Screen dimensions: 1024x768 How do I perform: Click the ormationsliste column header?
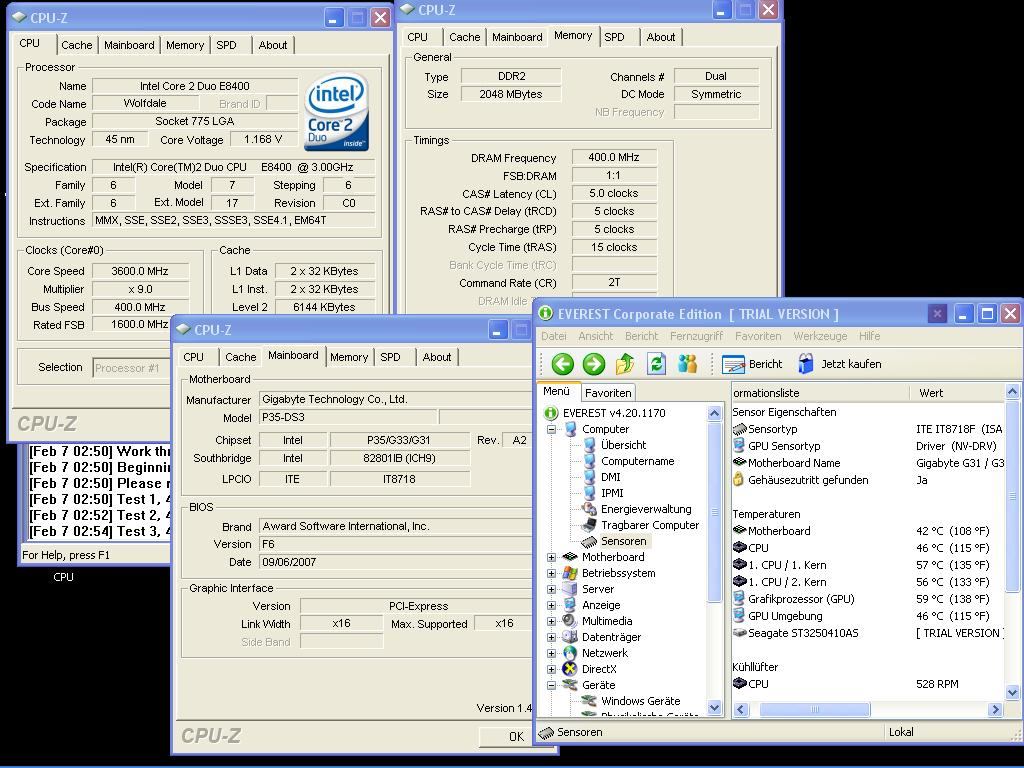pyautogui.click(x=820, y=392)
